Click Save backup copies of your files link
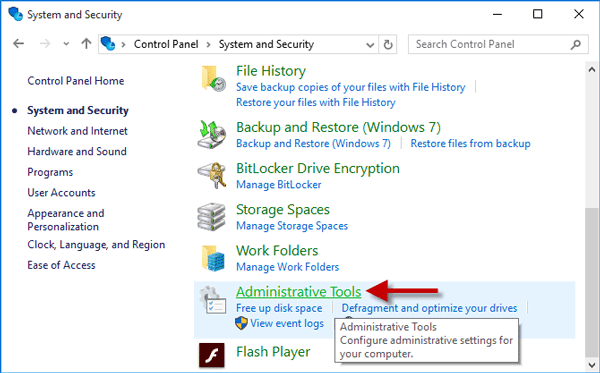This screenshot has height=373, width=600. point(351,87)
